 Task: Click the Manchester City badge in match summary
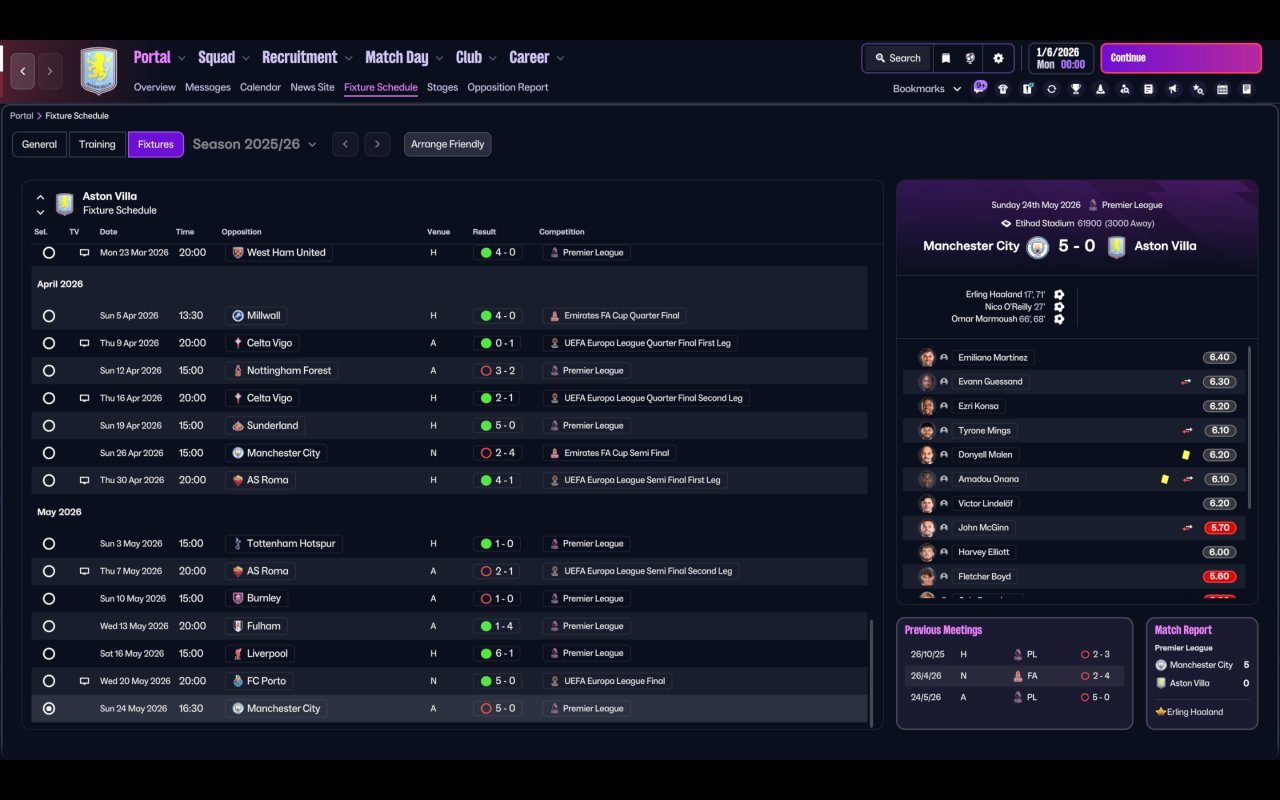point(1038,246)
